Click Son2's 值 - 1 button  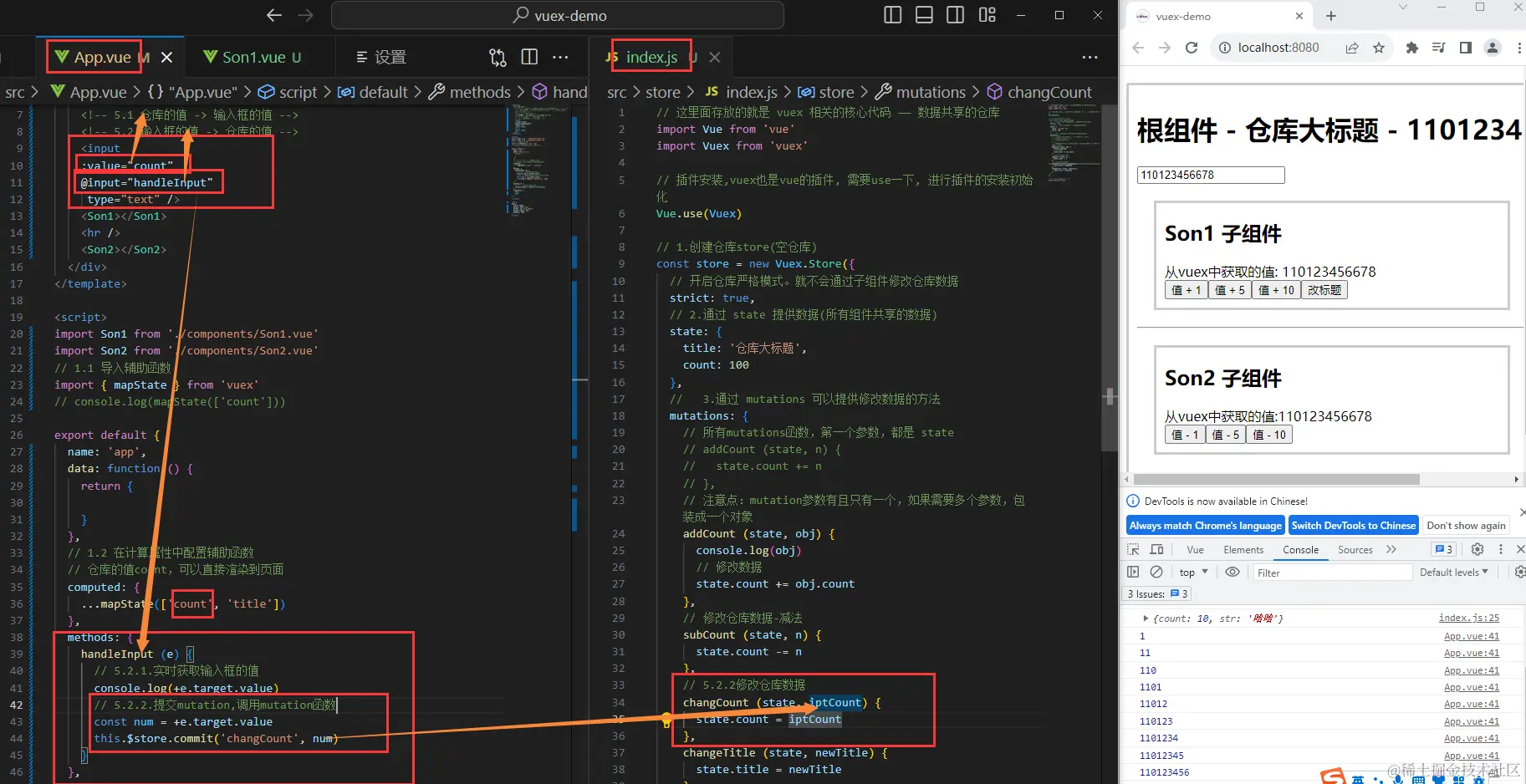pyautogui.click(x=1185, y=435)
